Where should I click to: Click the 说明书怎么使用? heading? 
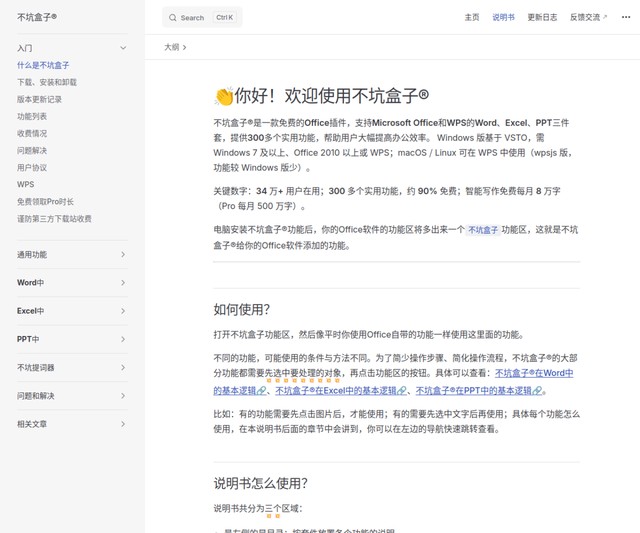coord(260,484)
